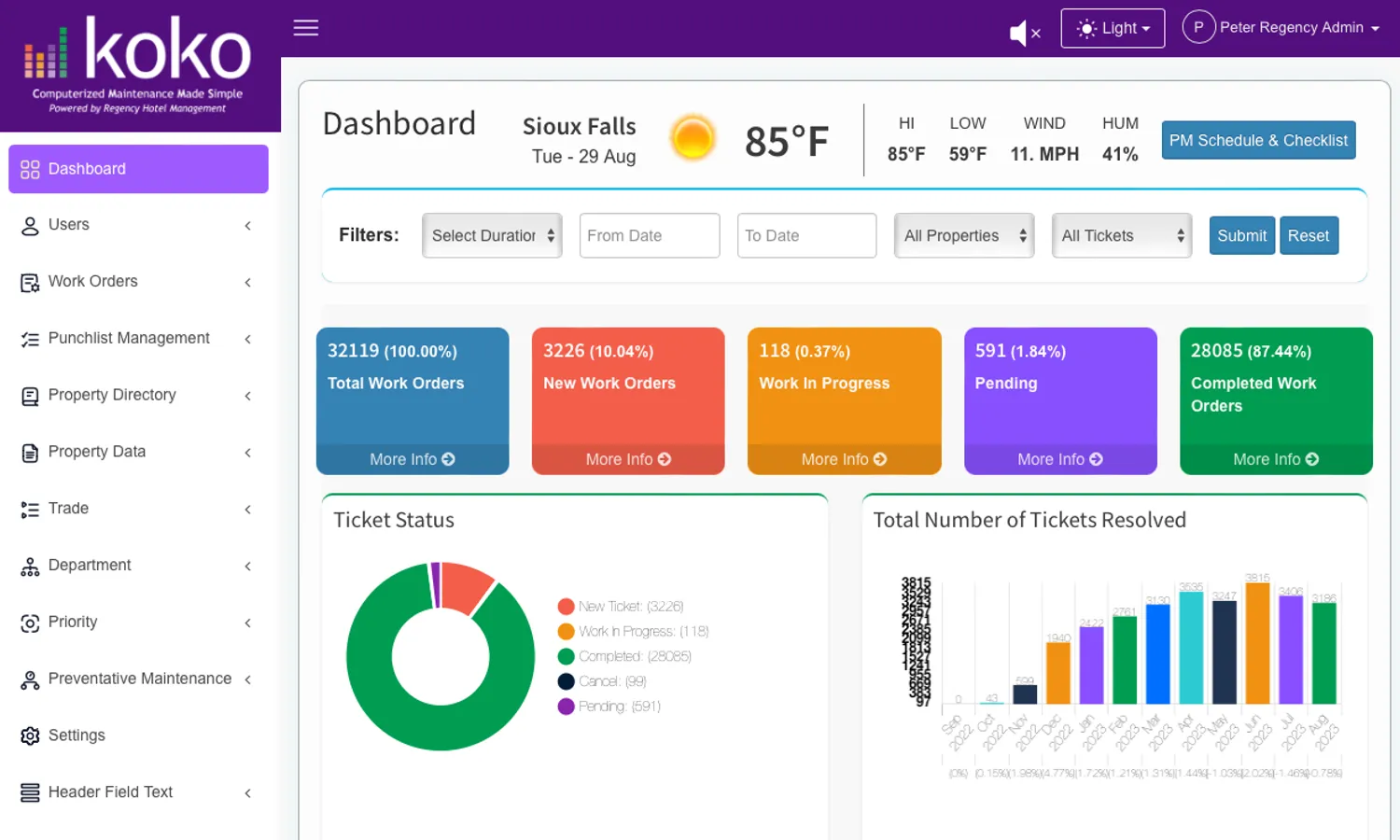Image resolution: width=1400 pixels, height=840 pixels.
Task: Open PM Schedule & Checklist
Action: point(1257,141)
